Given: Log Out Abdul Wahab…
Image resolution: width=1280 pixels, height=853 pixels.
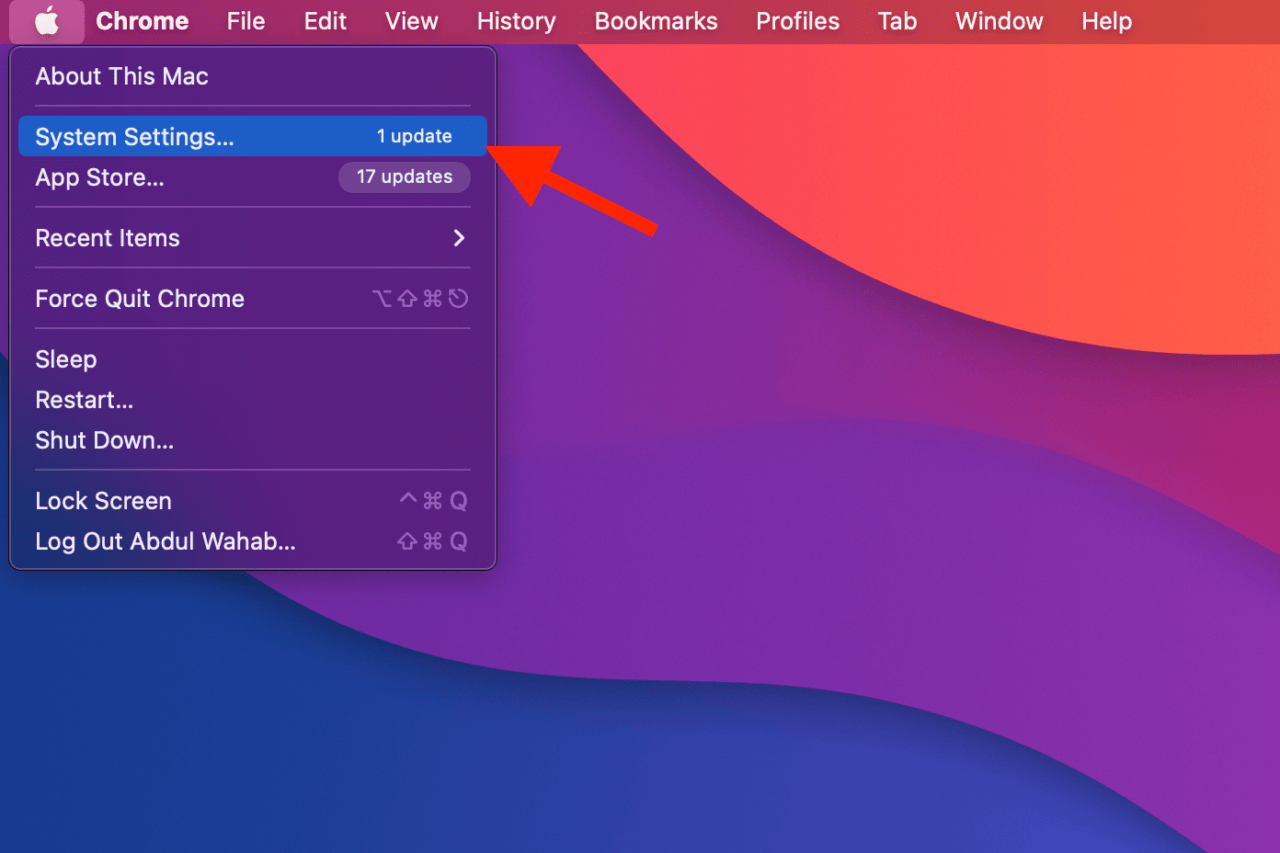Looking at the screenshot, I should (x=252, y=541).
